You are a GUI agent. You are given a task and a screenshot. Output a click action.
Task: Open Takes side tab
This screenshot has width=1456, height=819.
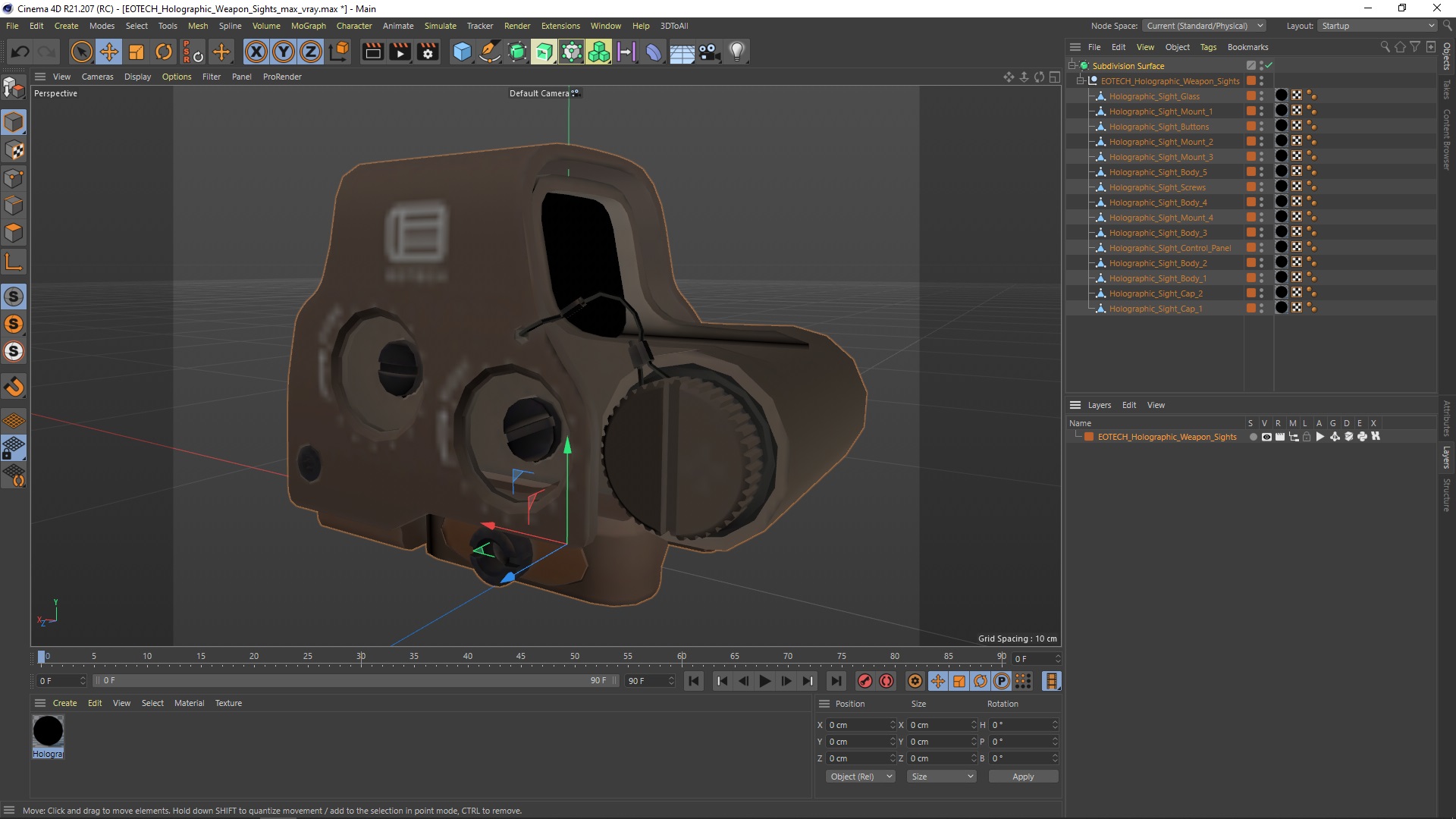[x=1447, y=89]
